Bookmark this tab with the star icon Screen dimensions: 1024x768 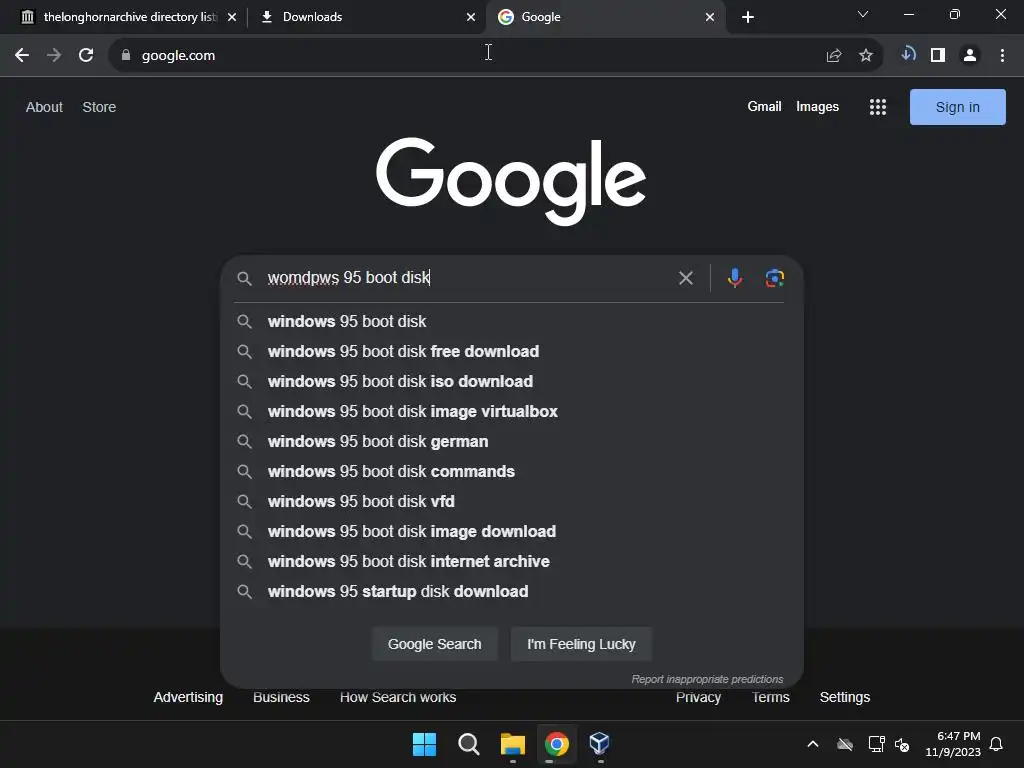[866, 56]
